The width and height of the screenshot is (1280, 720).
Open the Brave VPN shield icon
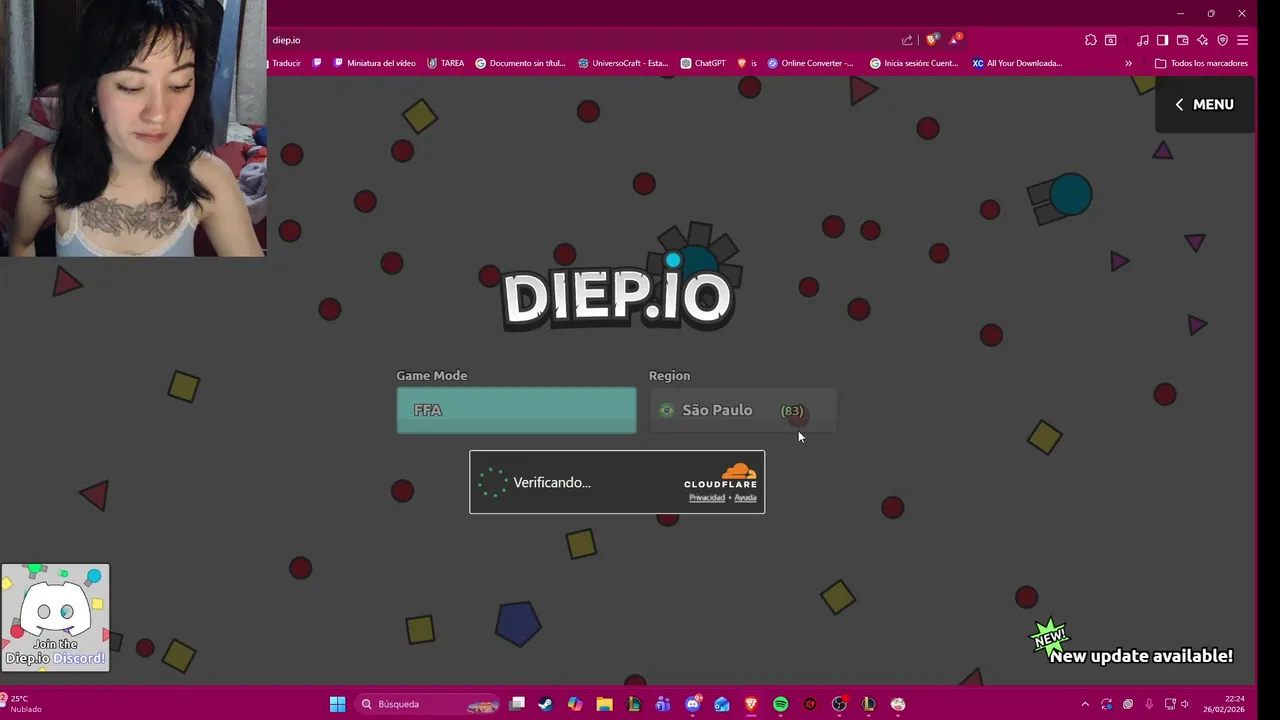tap(1222, 40)
